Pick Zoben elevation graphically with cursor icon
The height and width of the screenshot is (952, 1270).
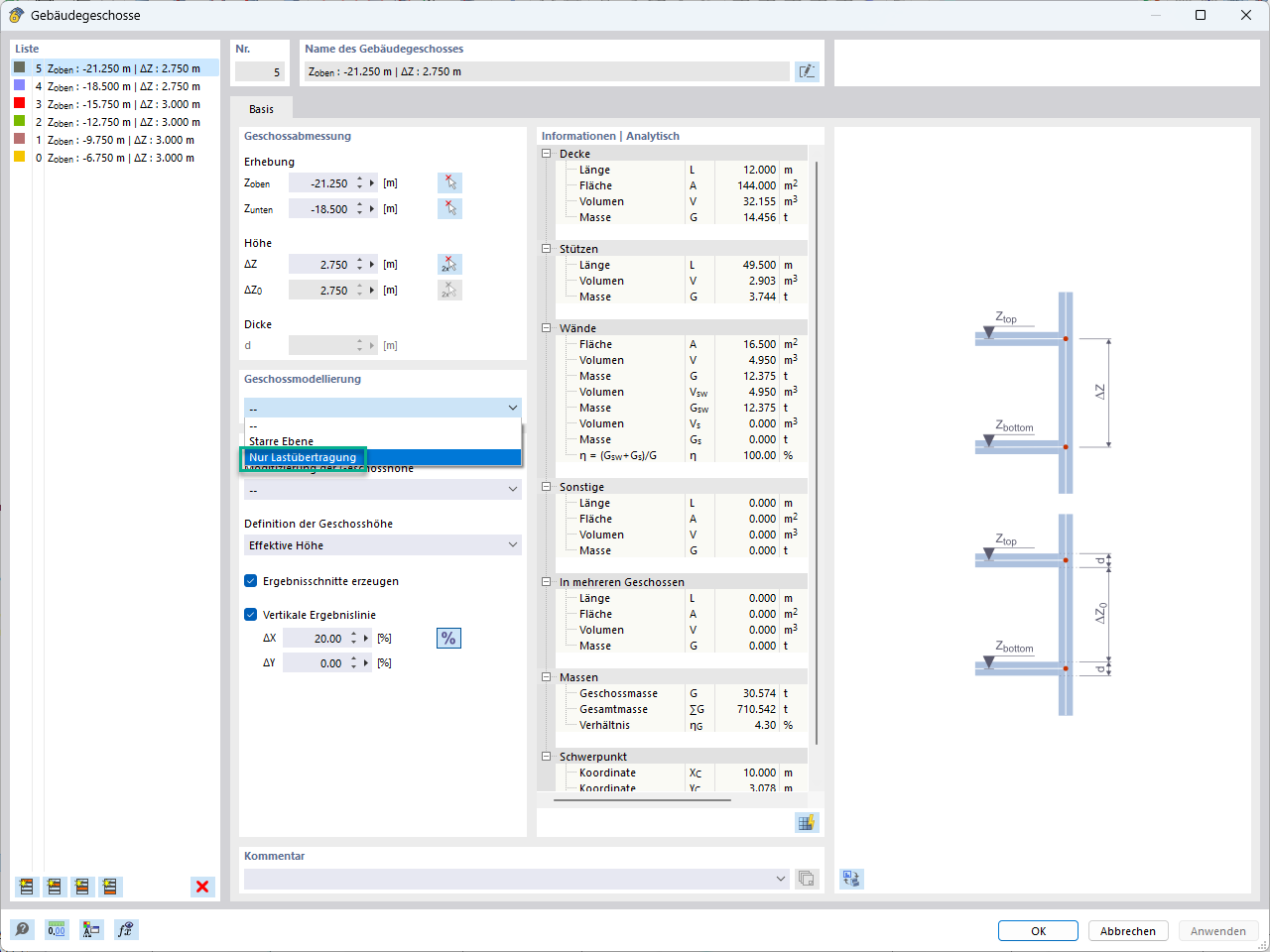449,183
